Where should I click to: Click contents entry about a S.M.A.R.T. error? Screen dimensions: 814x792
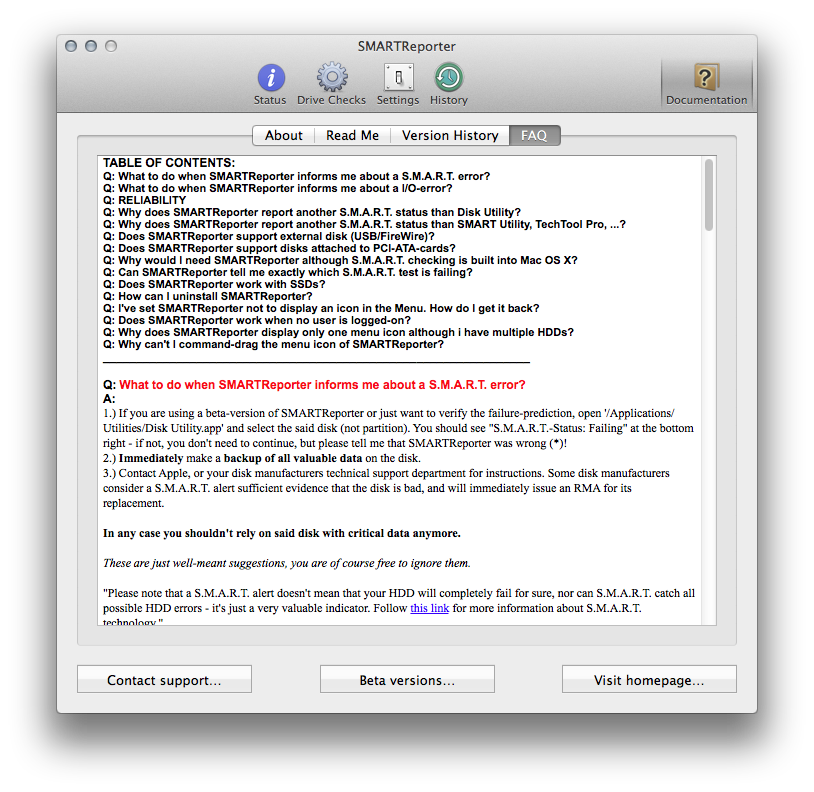pos(296,176)
